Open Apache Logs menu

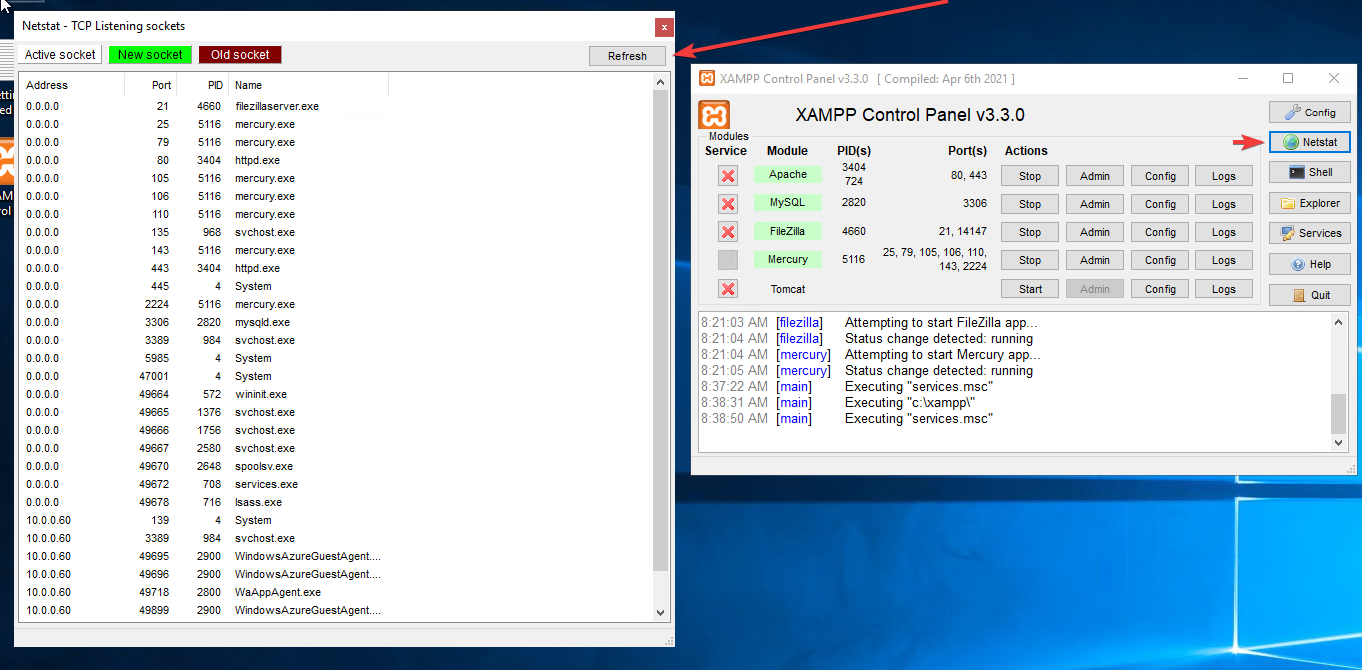[1224, 176]
